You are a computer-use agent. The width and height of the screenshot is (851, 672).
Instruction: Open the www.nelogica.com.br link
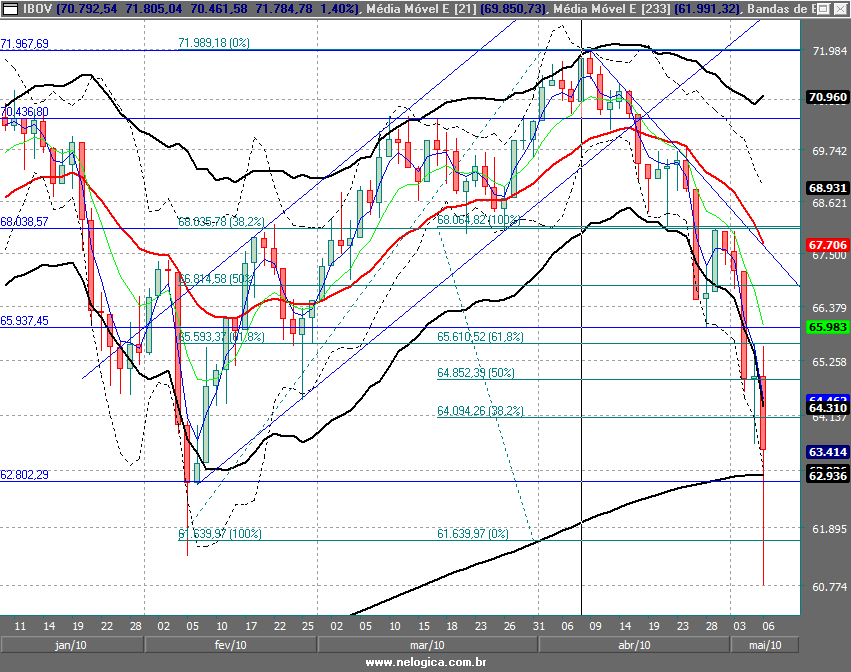coord(426,662)
